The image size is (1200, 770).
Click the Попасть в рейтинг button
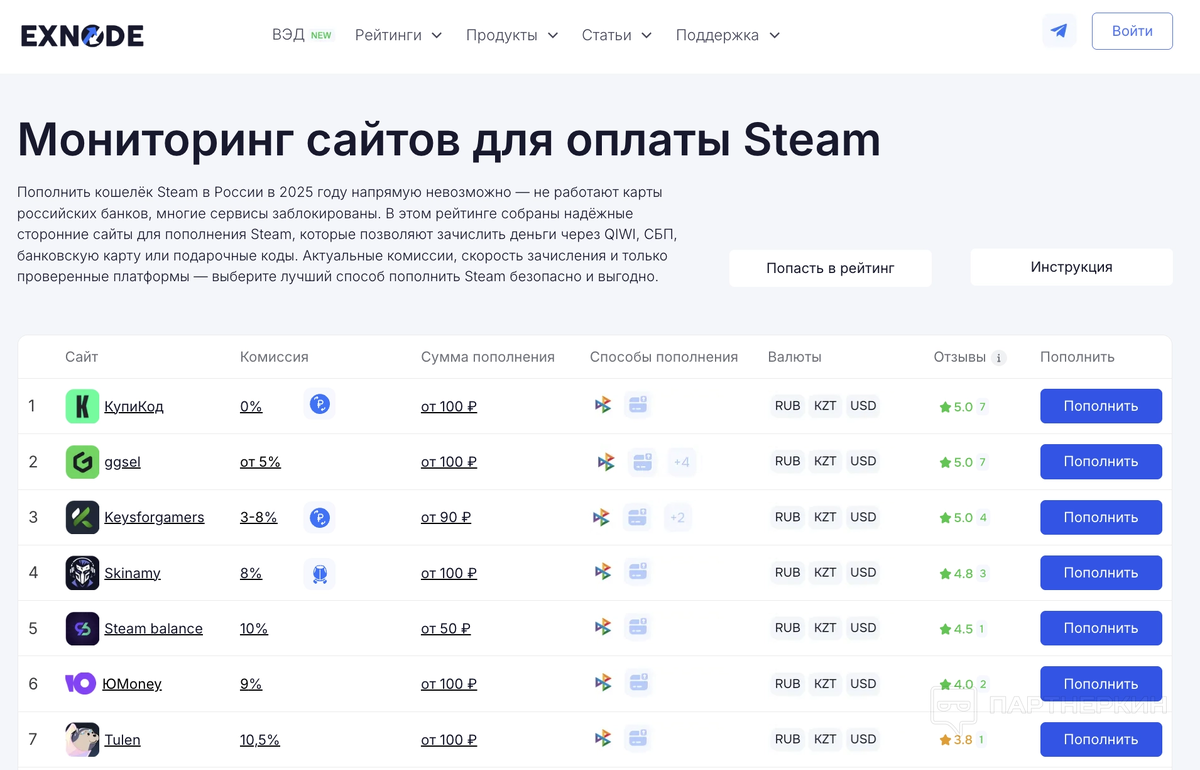[830, 268]
